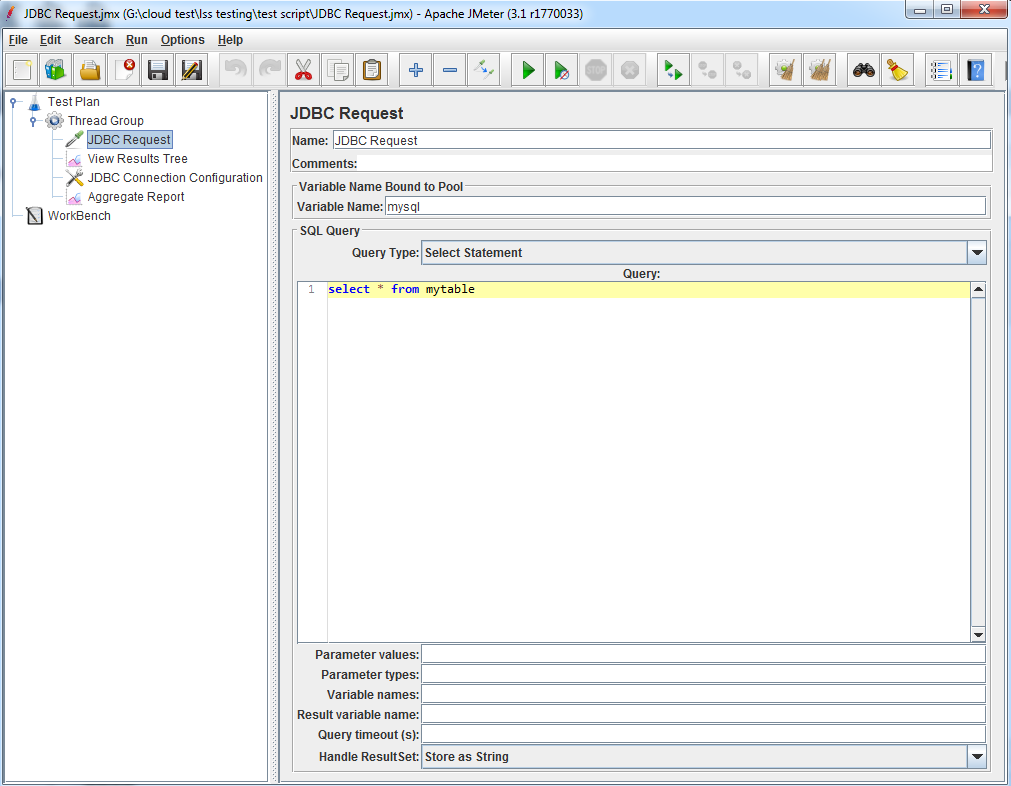
Task: Click the Undo arrow icon
Action: pyautogui.click(x=235, y=70)
